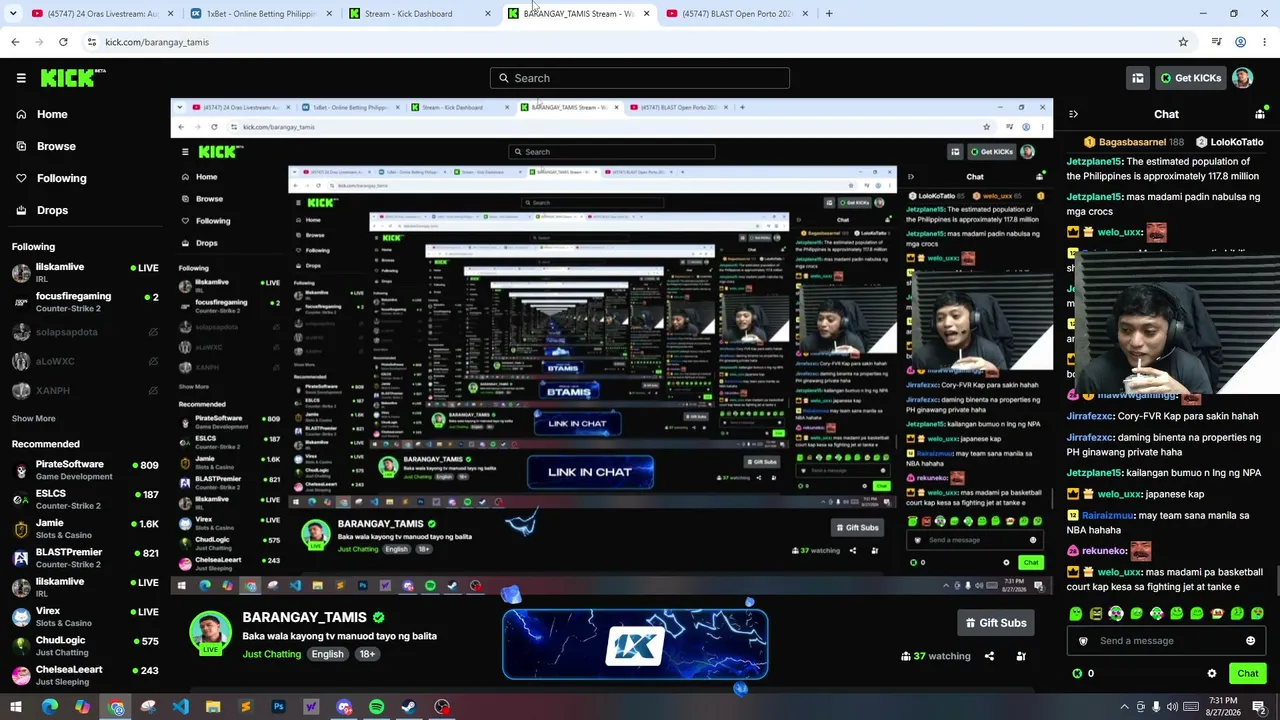Click the Get KICKs button
The image size is (1280, 720).
pos(1190,78)
